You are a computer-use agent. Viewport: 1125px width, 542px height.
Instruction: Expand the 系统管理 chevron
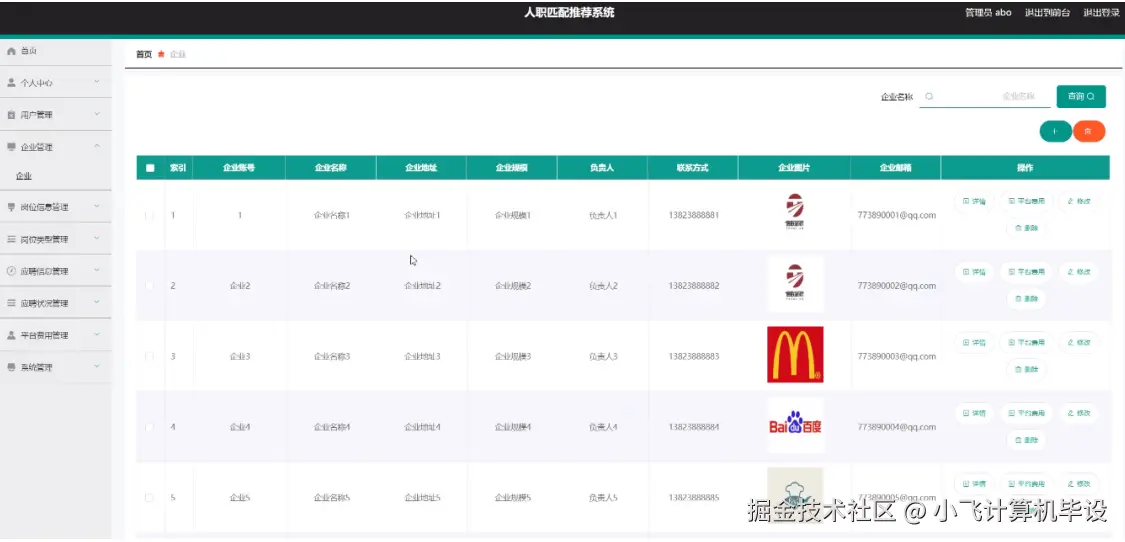97,367
